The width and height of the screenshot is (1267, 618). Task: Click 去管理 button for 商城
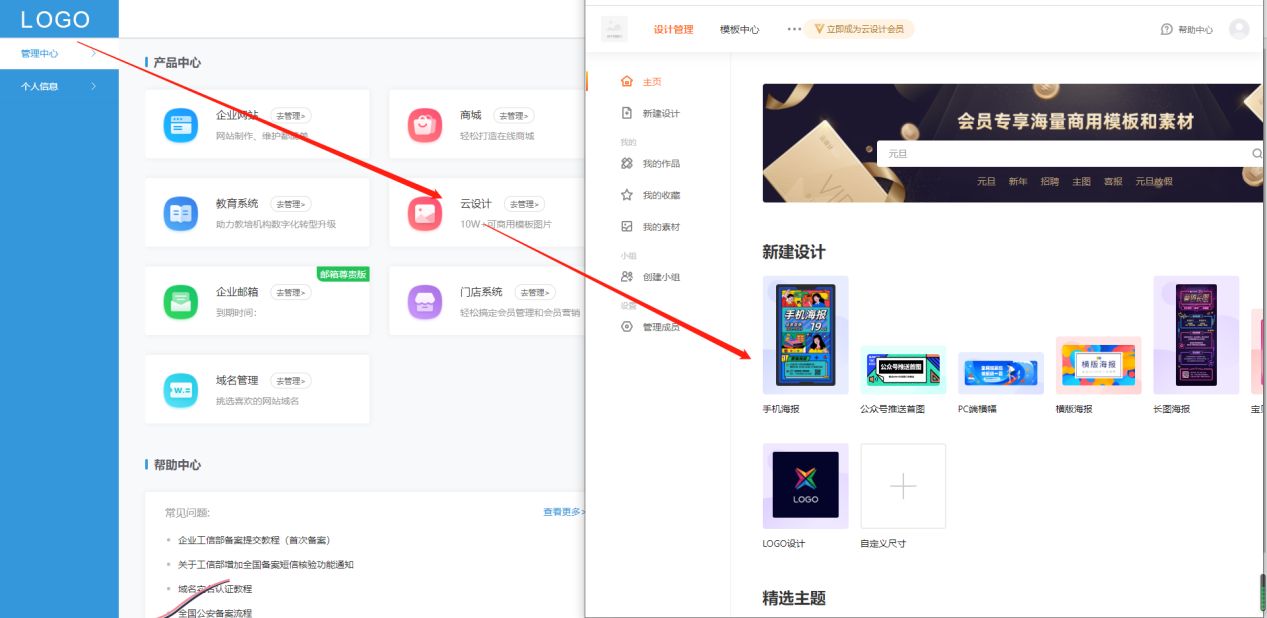[514, 116]
